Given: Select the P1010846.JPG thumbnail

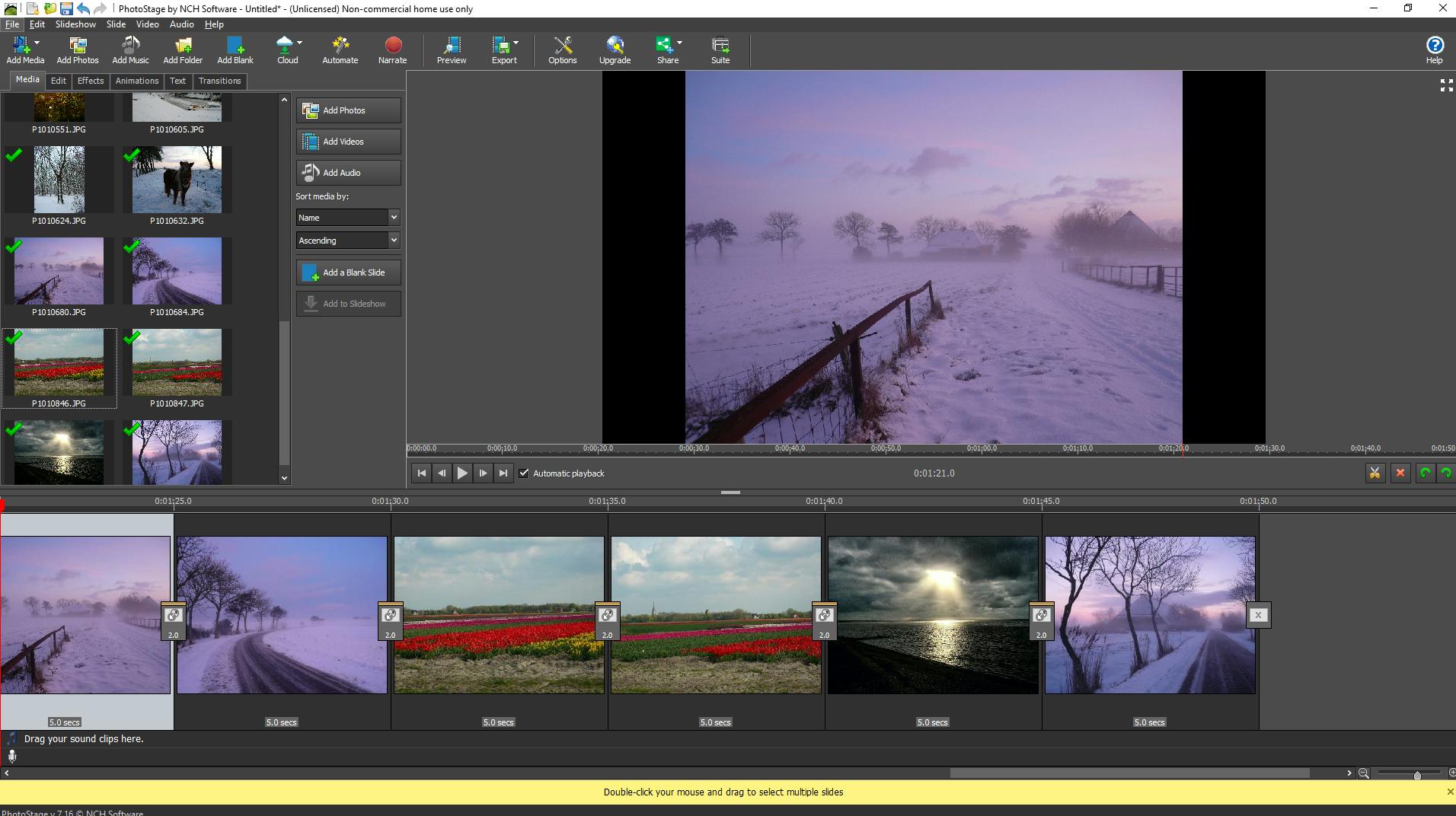Looking at the screenshot, I should [59, 363].
